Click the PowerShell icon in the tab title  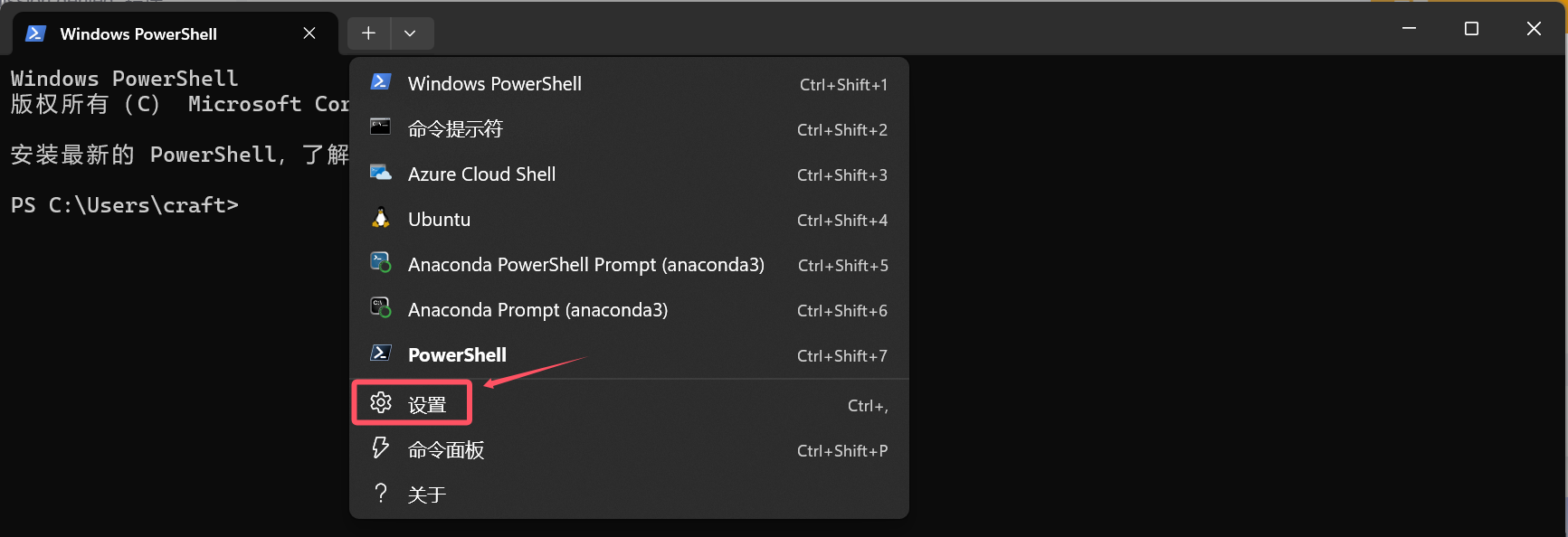tap(36, 33)
